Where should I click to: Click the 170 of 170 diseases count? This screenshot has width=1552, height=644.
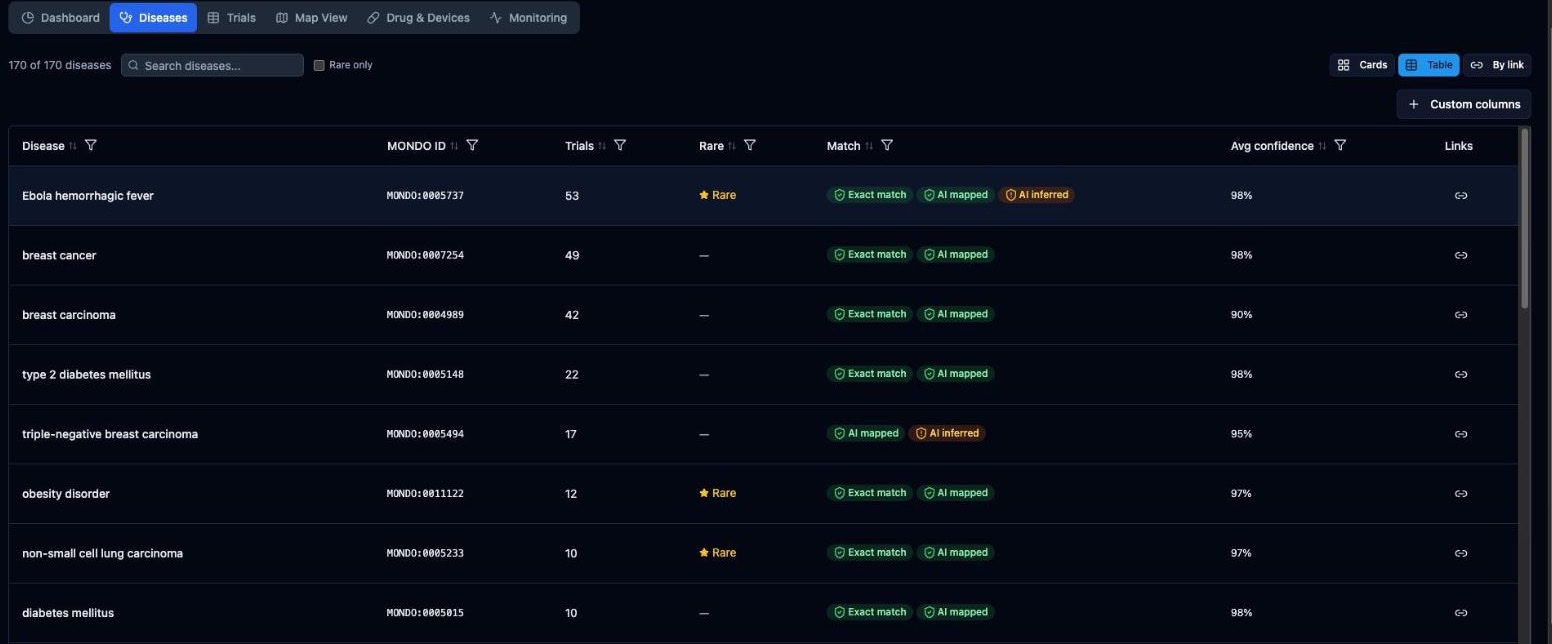point(60,65)
